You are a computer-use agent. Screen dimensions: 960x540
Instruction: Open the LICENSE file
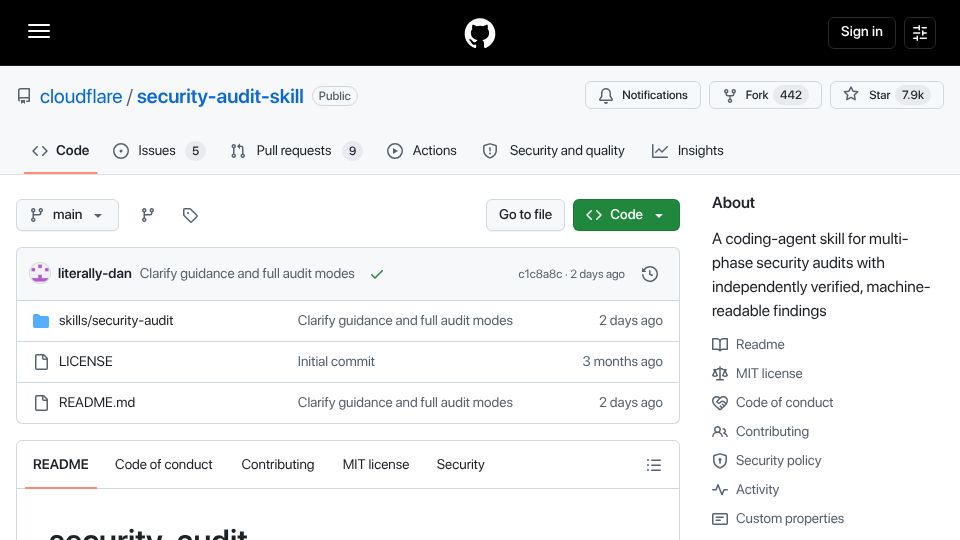tap(86, 361)
